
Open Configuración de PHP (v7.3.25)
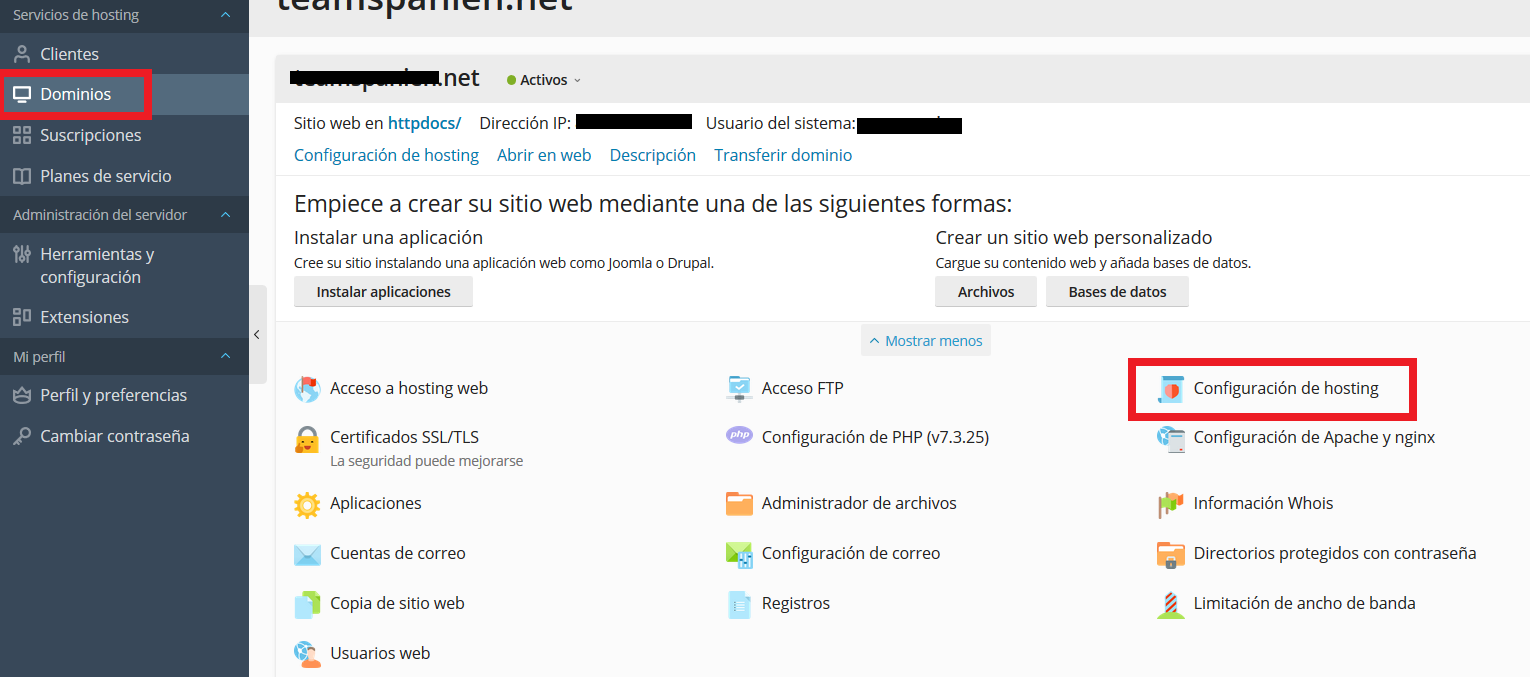(875, 437)
